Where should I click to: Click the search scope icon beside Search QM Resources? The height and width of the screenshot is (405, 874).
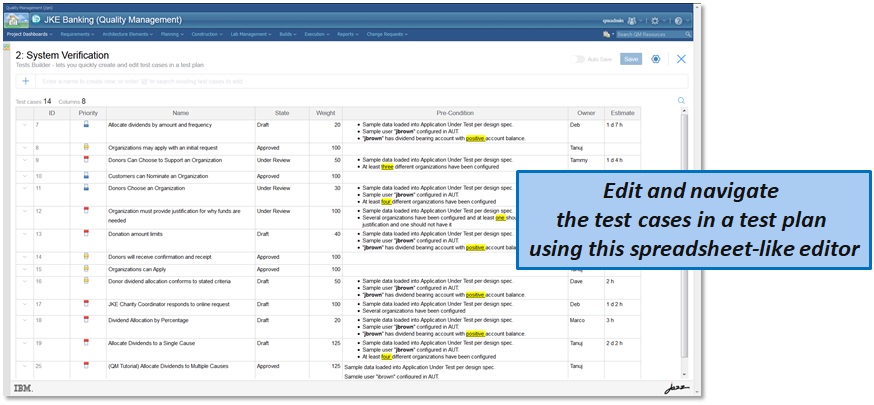click(606, 35)
